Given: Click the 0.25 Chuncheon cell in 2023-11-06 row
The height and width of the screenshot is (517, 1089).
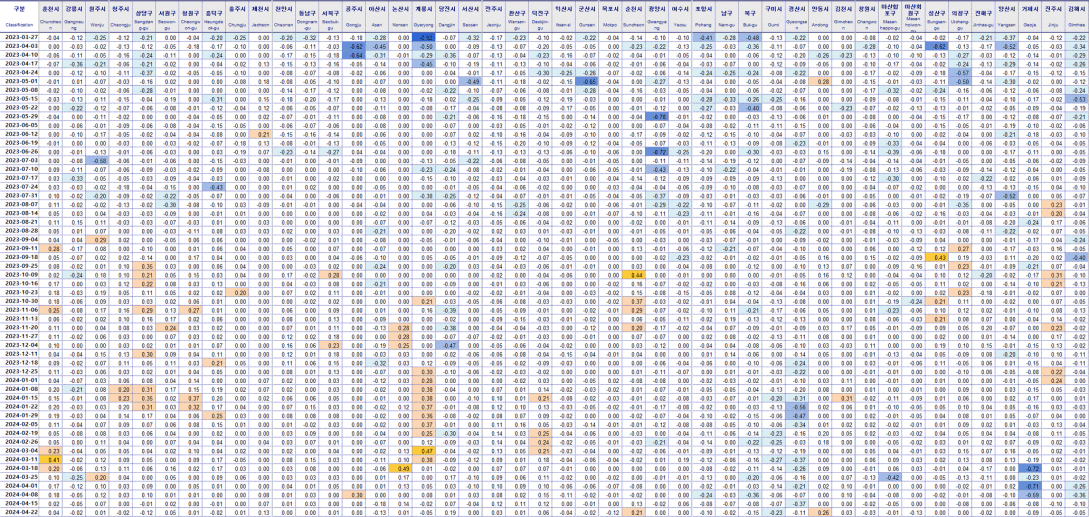Looking at the screenshot, I should 51,310.
